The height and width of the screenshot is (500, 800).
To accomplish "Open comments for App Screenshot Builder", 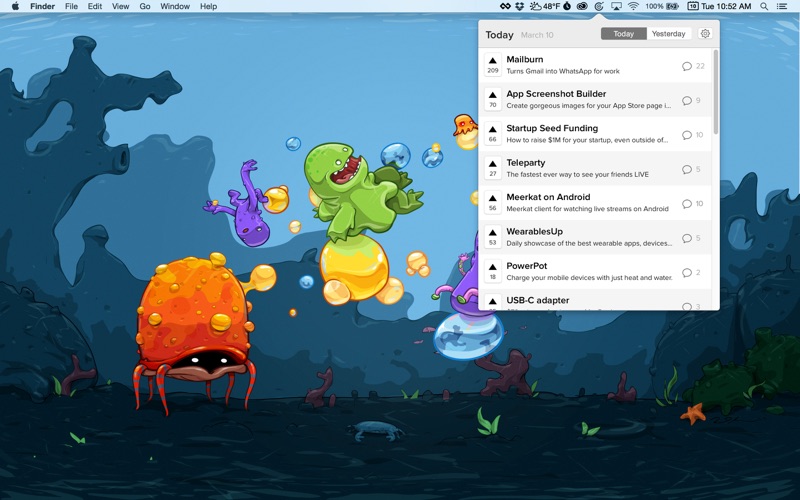I will click(691, 101).
